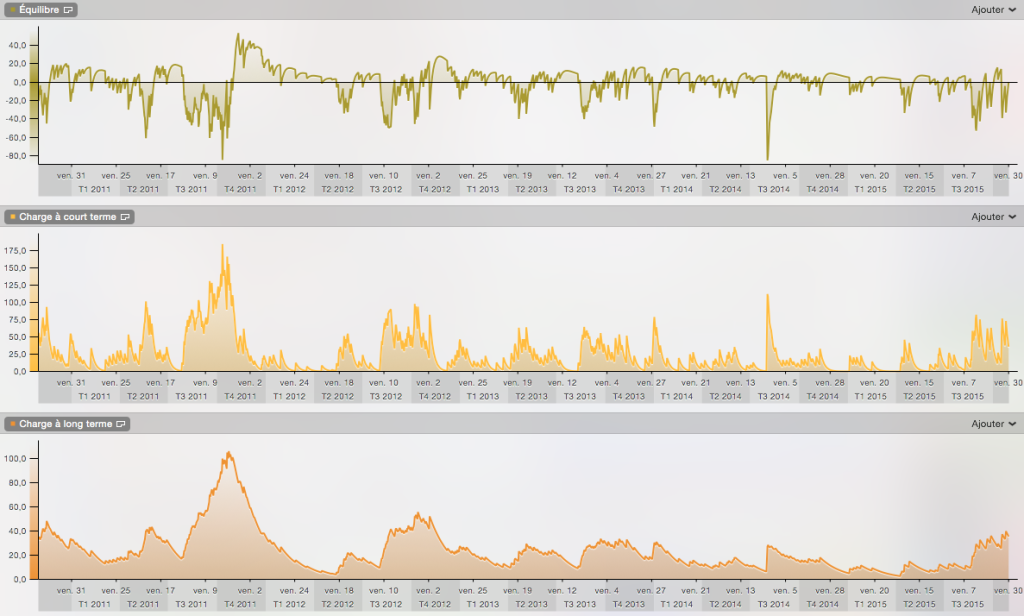Select T3 2014 on the Équilibre timeline
The image size is (1024, 616).
coord(773,189)
